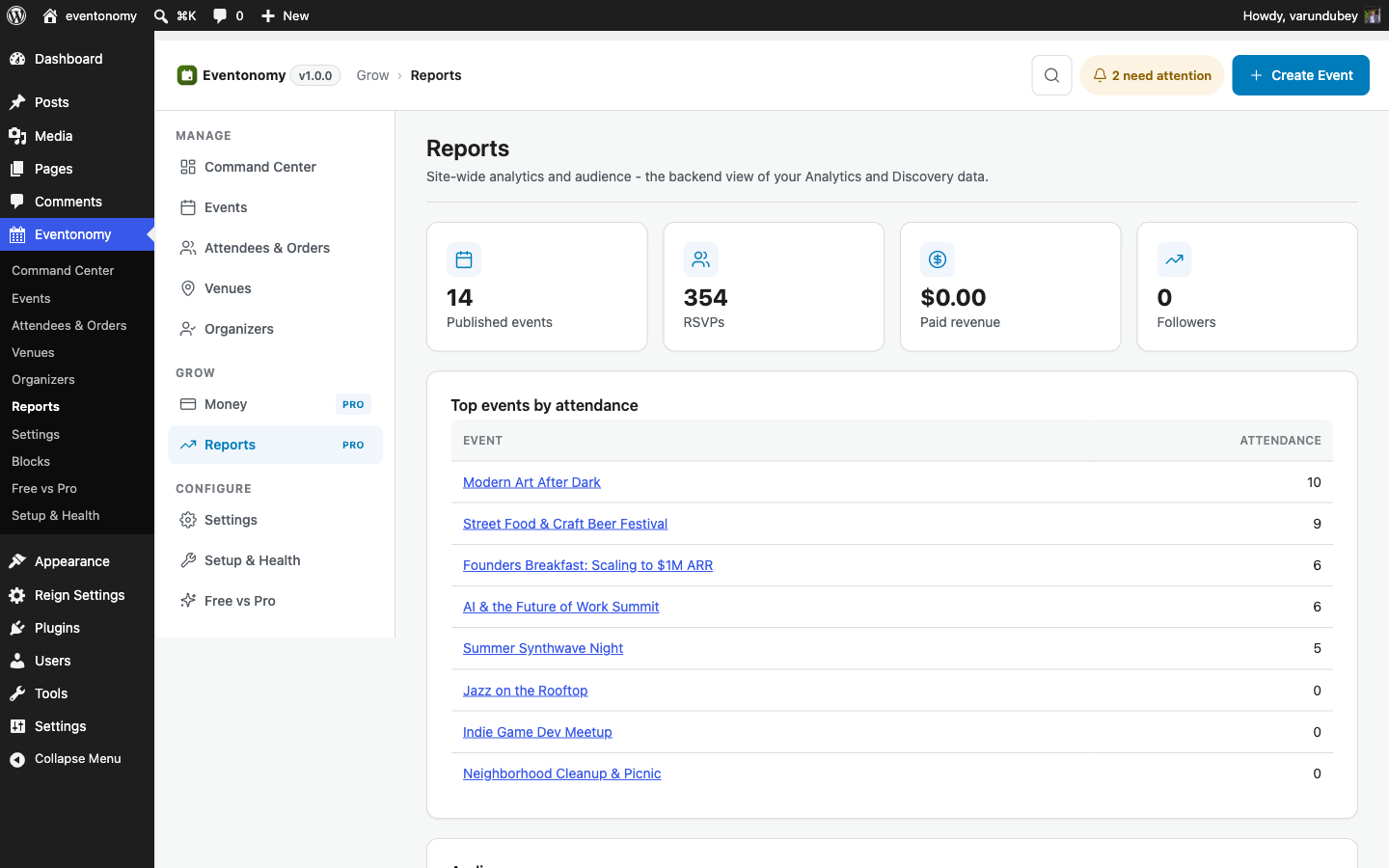This screenshot has height=868, width=1389.
Task: Click Collapse Menu in WordPress sidebar
Action: click(77, 759)
